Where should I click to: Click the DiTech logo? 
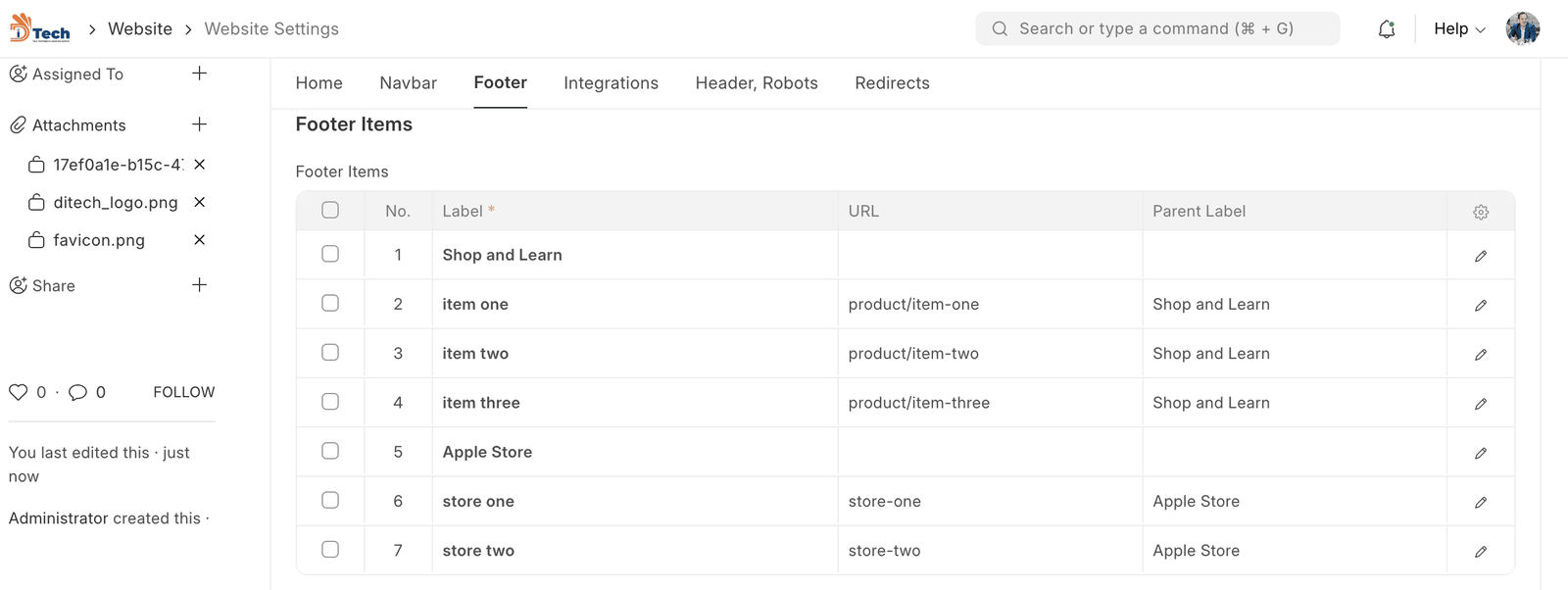(39, 28)
